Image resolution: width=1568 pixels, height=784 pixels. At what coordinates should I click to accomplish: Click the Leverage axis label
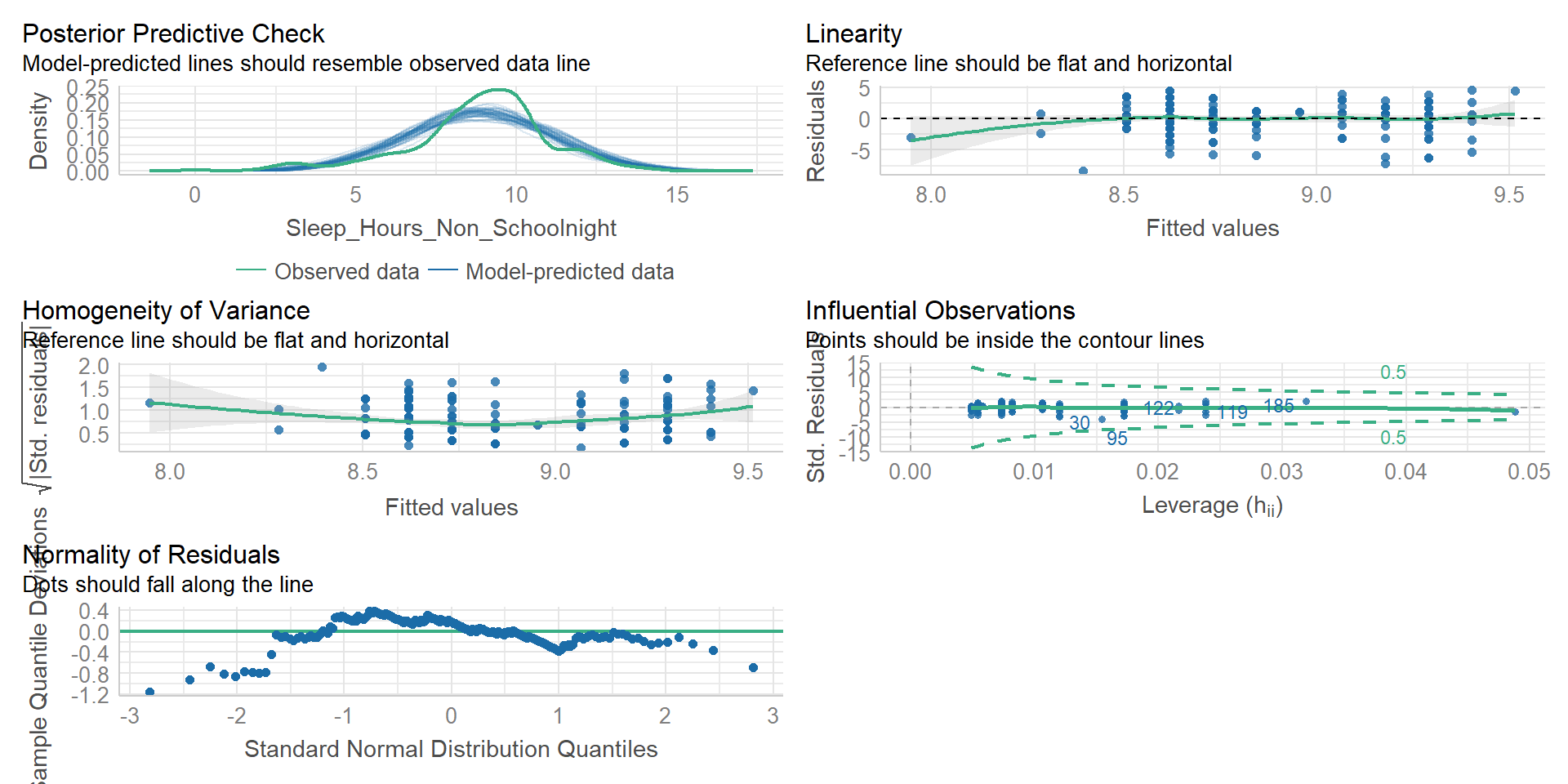[x=1212, y=506]
